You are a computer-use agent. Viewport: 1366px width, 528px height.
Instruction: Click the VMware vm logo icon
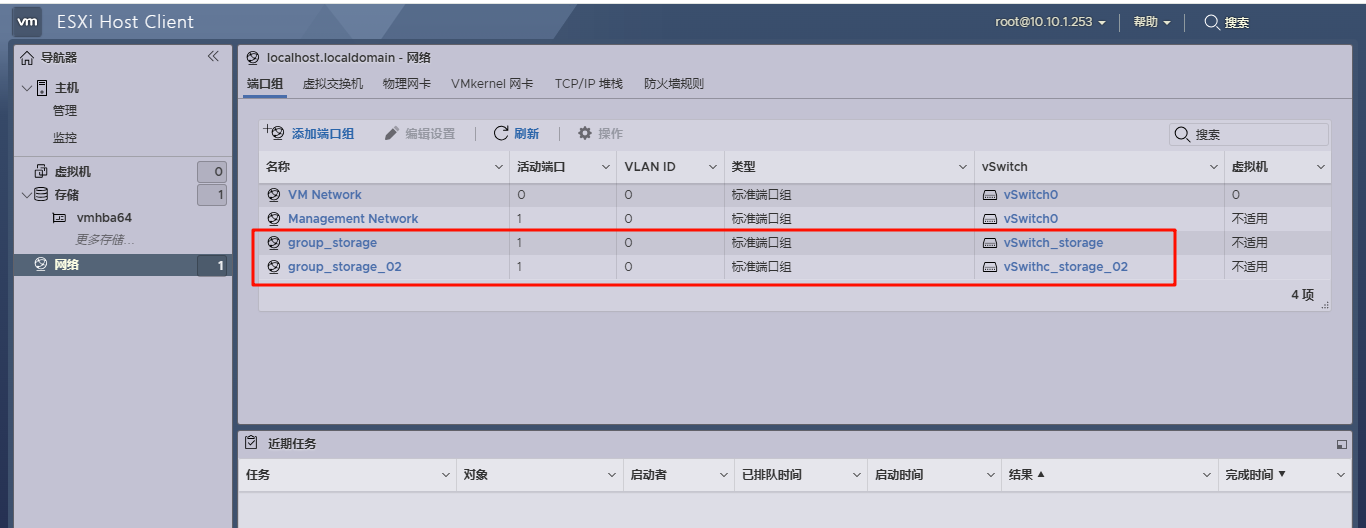pos(28,21)
